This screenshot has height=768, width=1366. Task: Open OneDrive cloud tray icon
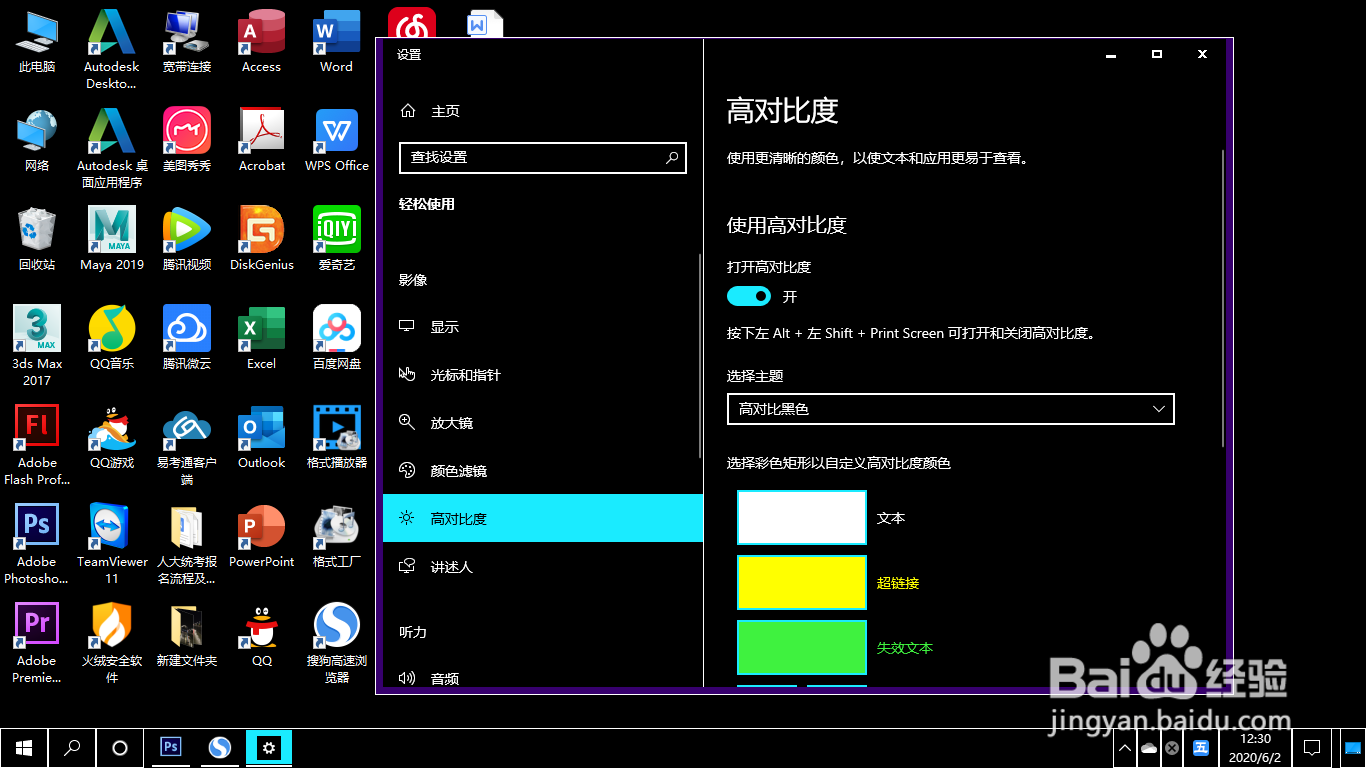[1149, 748]
